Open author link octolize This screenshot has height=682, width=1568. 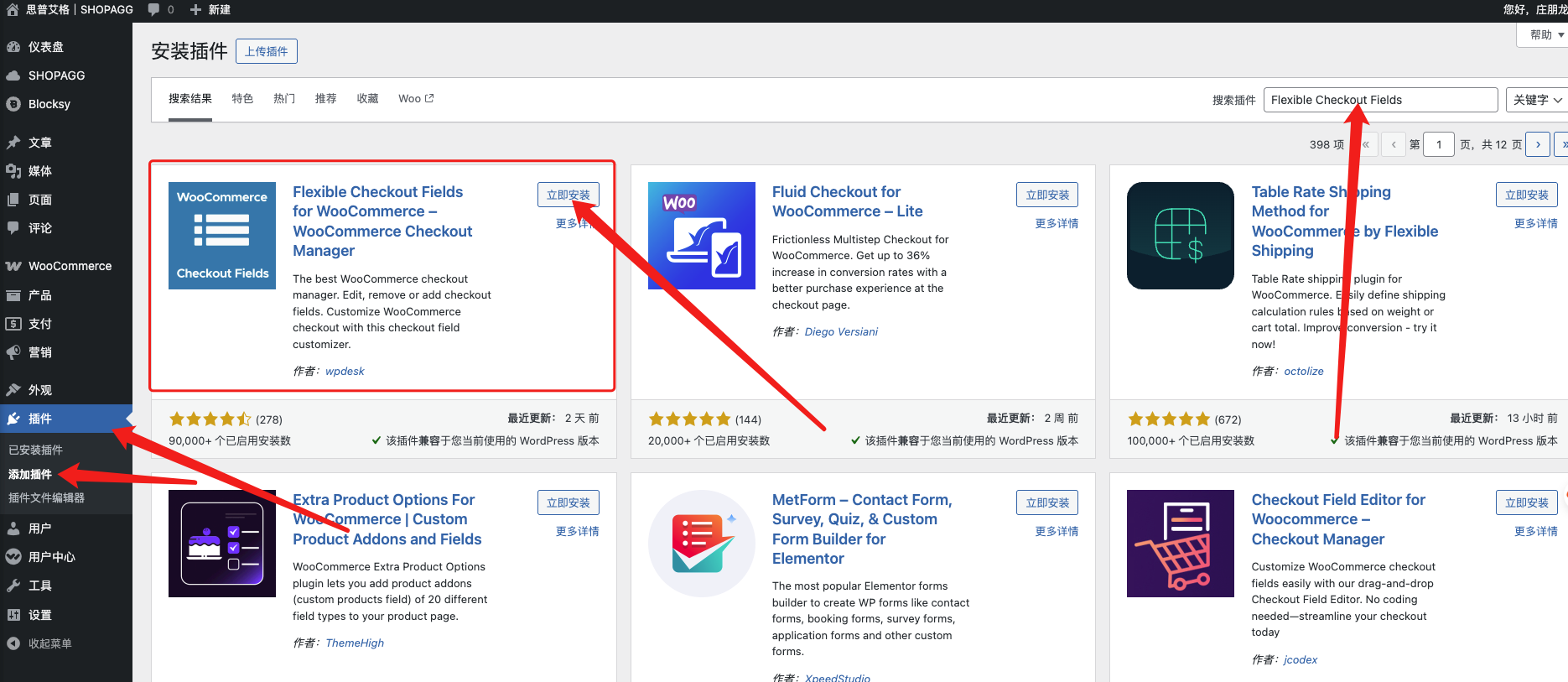pyautogui.click(x=1304, y=371)
